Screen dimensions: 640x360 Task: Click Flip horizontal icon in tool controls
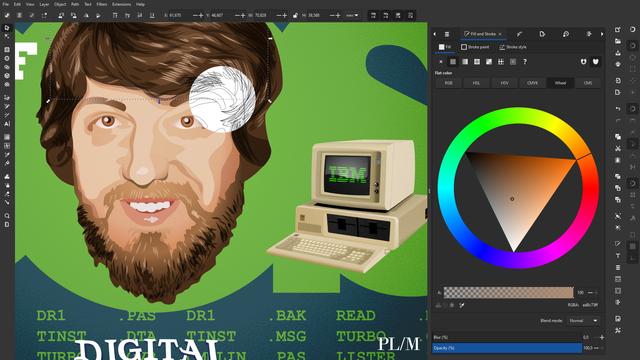pyautogui.click(x=86, y=16)
